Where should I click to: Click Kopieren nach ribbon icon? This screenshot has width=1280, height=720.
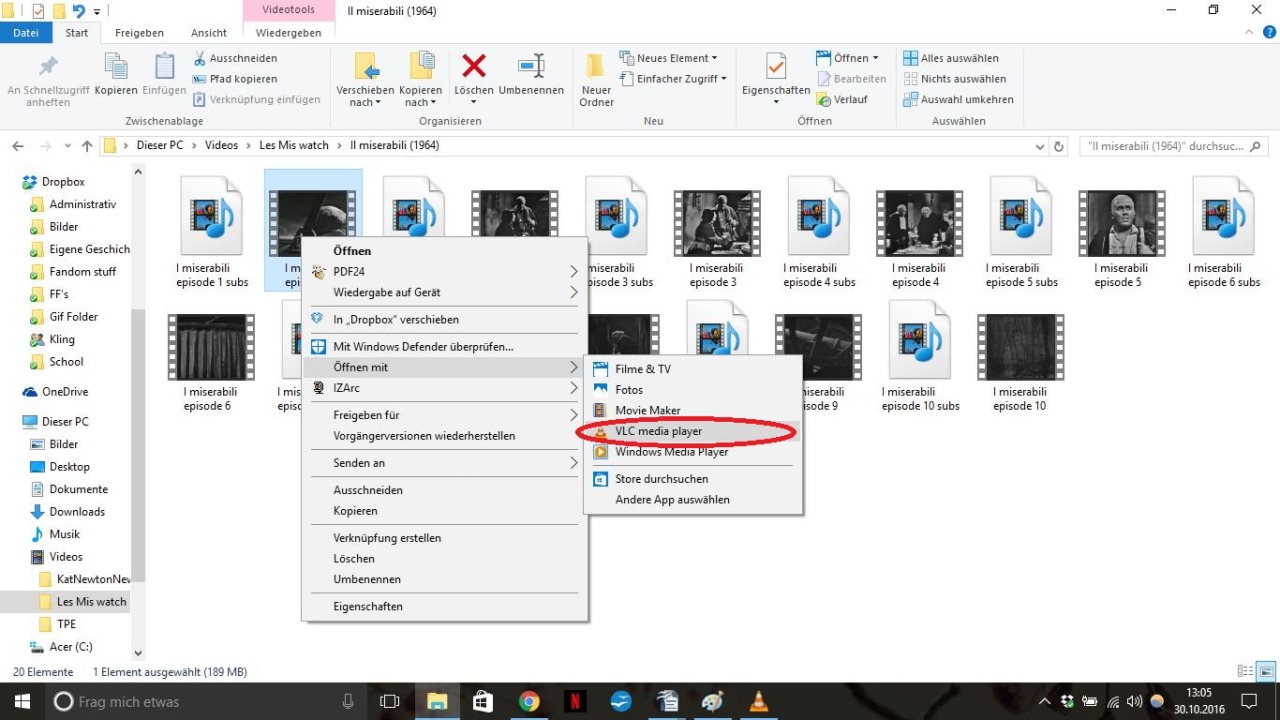[421, 67]
